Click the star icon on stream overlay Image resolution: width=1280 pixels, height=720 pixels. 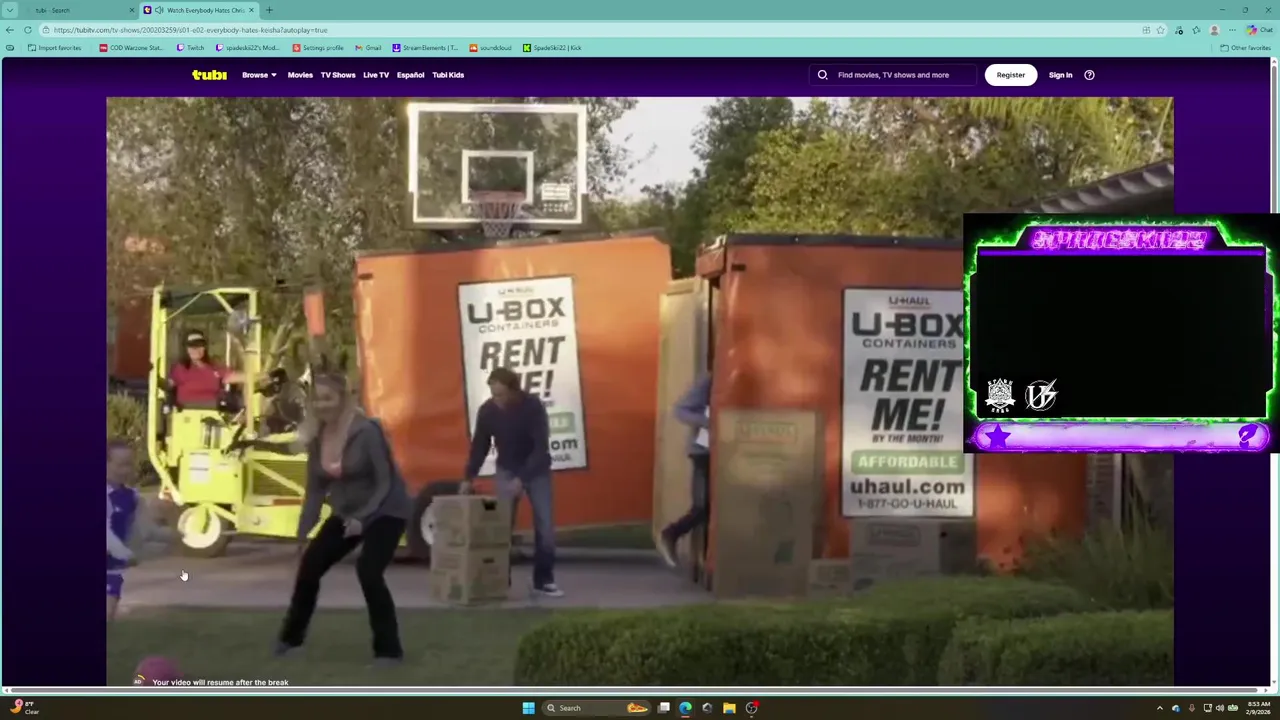[x=998, y=437]
